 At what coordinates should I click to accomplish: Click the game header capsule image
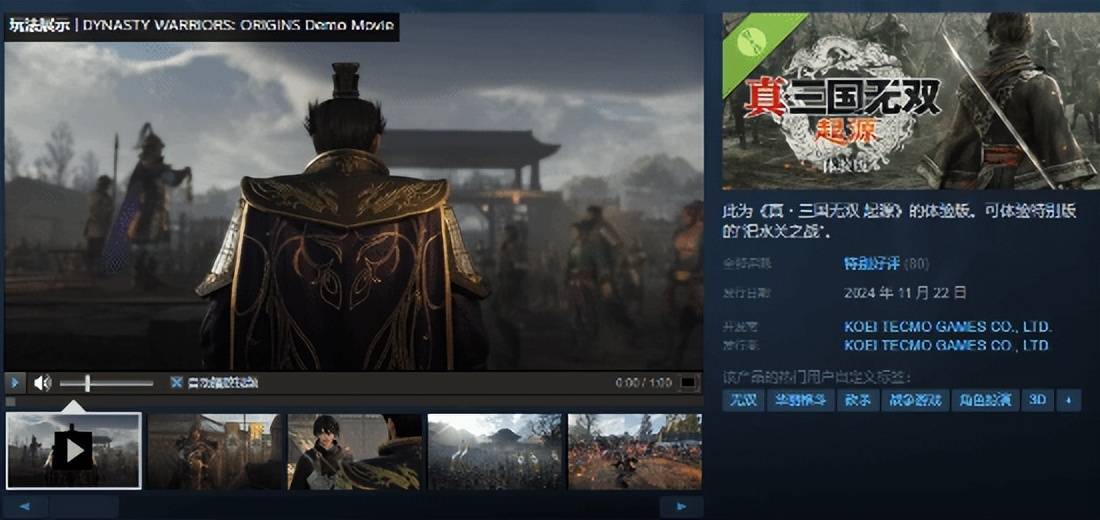coord(909,100)
